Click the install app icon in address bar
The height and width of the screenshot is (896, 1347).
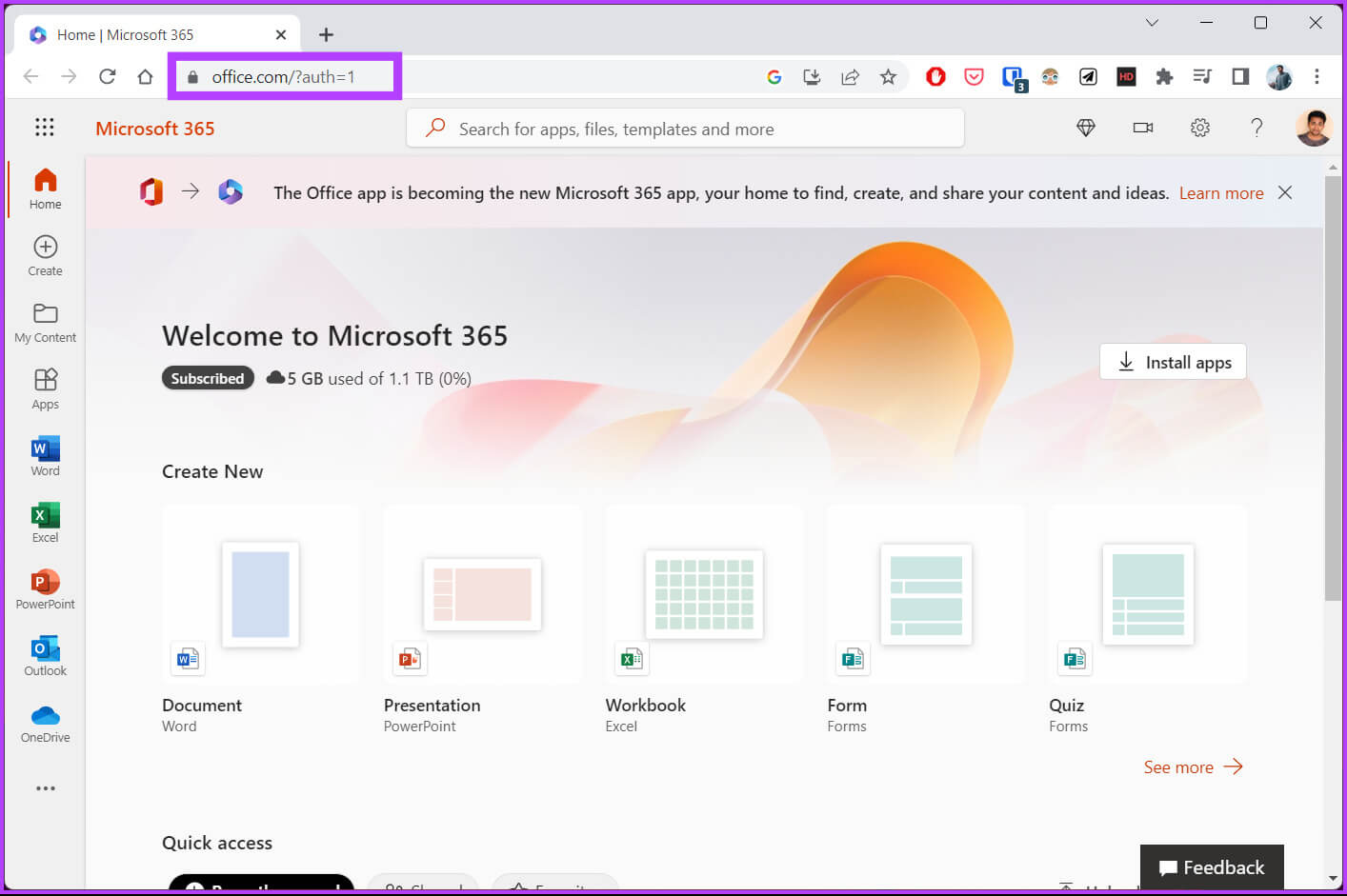coord(812,77)
